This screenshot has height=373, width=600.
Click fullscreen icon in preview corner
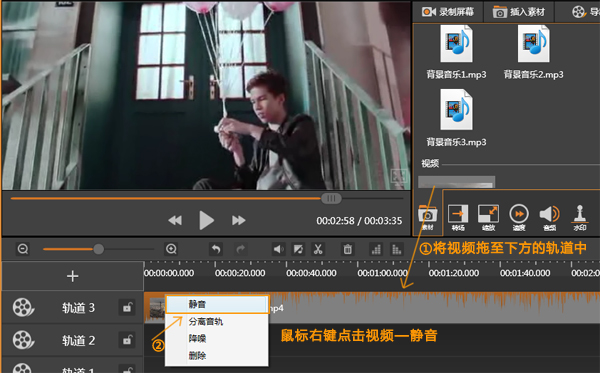pos(399,176)
